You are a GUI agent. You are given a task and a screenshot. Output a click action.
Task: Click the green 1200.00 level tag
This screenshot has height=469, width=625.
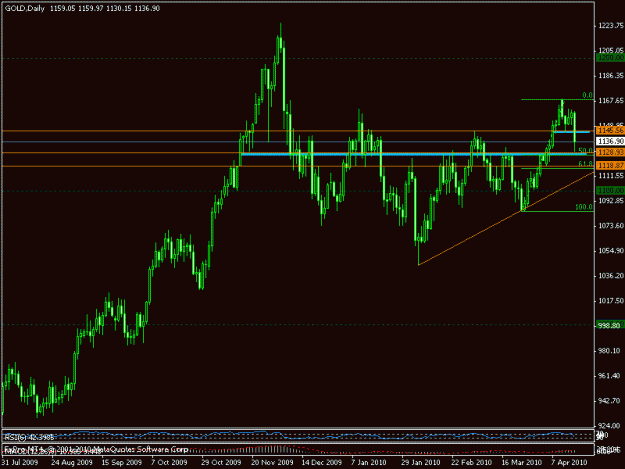[x=610, y=58]
